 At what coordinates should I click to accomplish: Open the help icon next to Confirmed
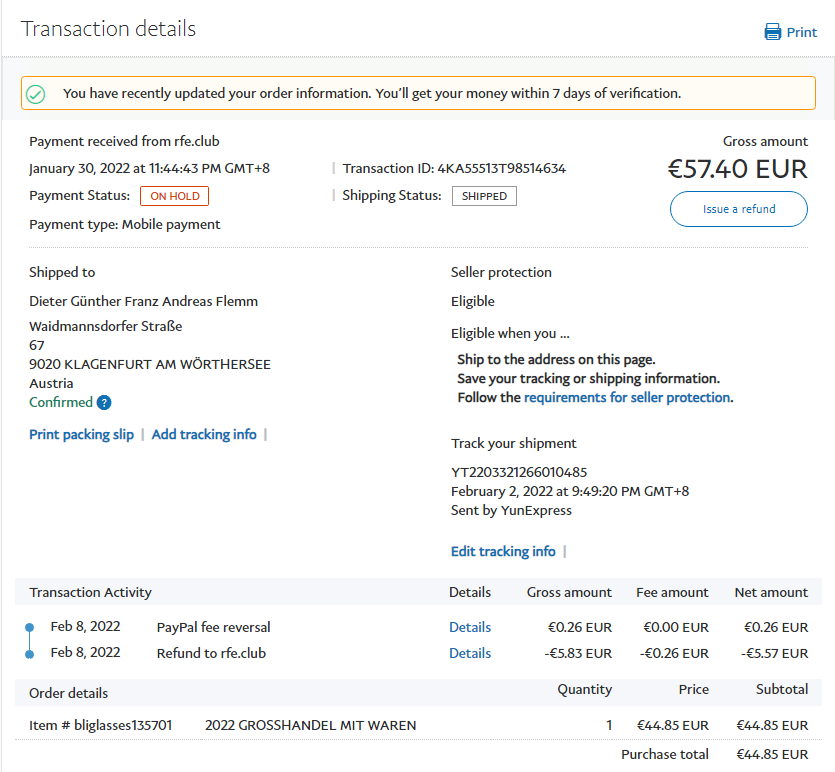point(104,403)
